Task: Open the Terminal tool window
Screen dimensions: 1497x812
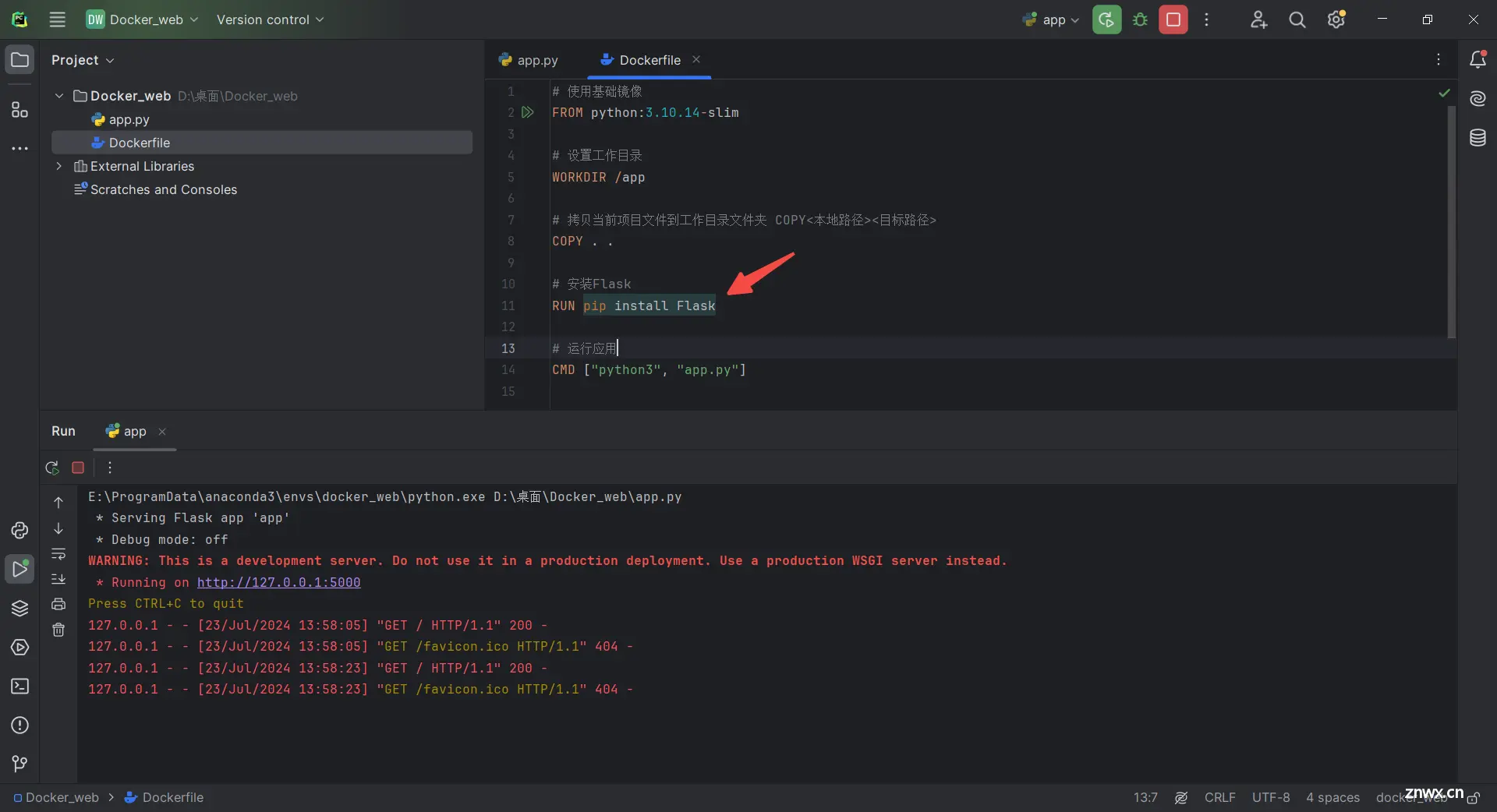Action: click(19, 686)
